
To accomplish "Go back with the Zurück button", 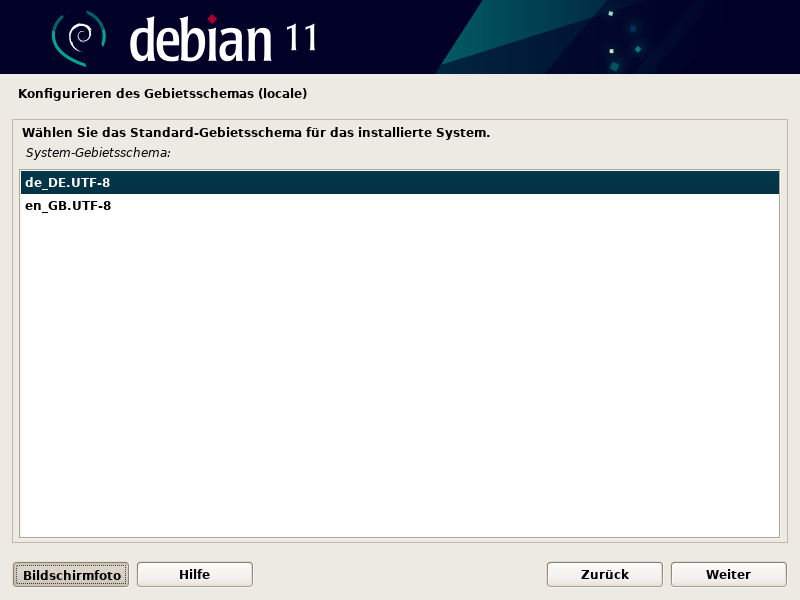I will [605, 574].
